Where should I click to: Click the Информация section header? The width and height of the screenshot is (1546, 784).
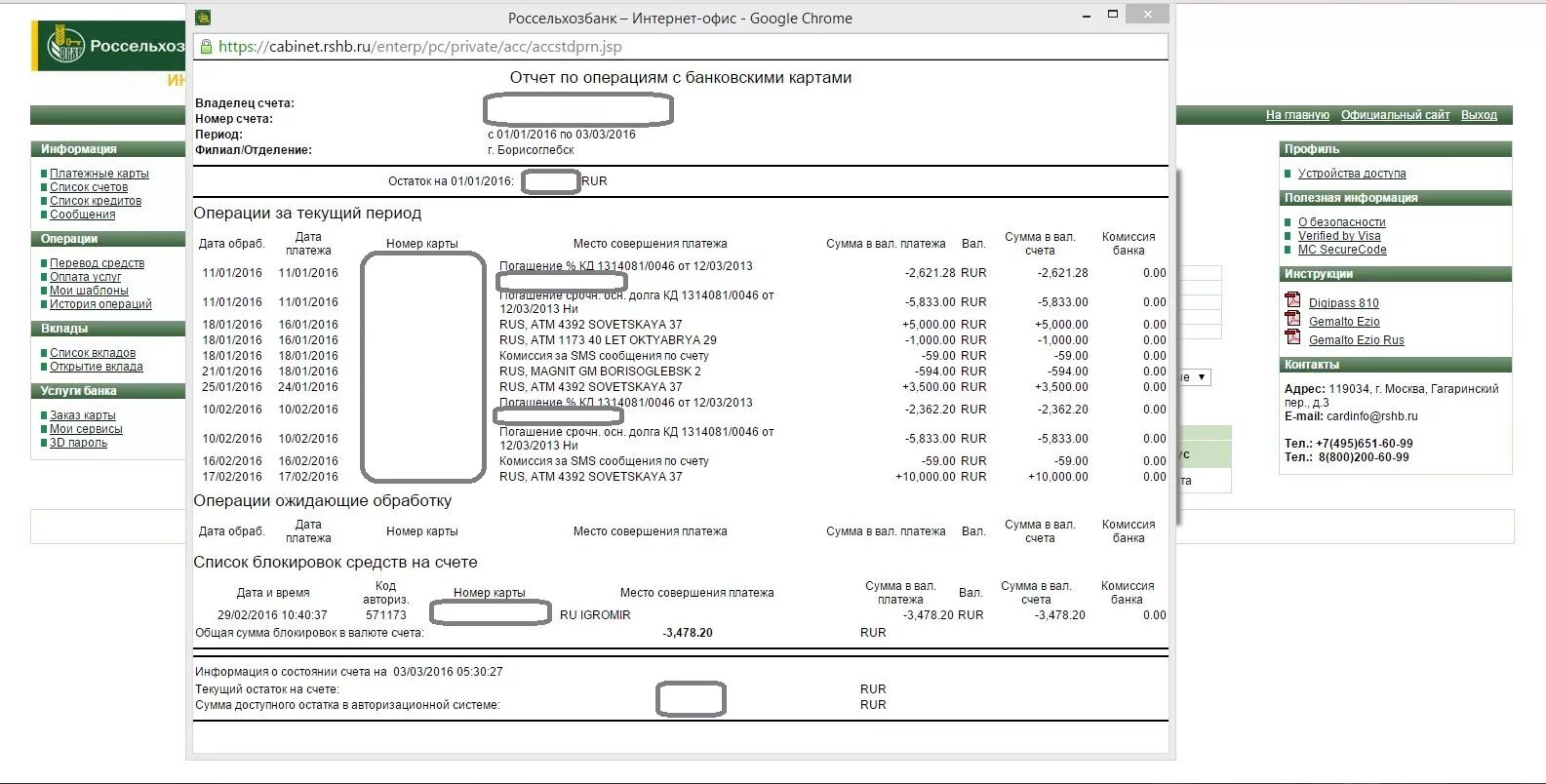pyautogui.click(x=107, y=149)
